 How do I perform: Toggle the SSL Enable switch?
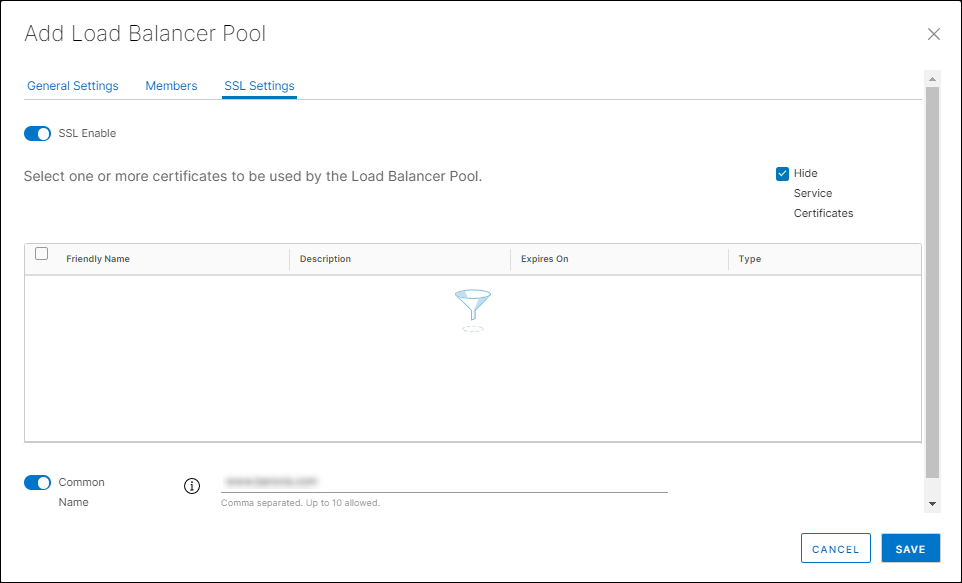click(37, 133)
